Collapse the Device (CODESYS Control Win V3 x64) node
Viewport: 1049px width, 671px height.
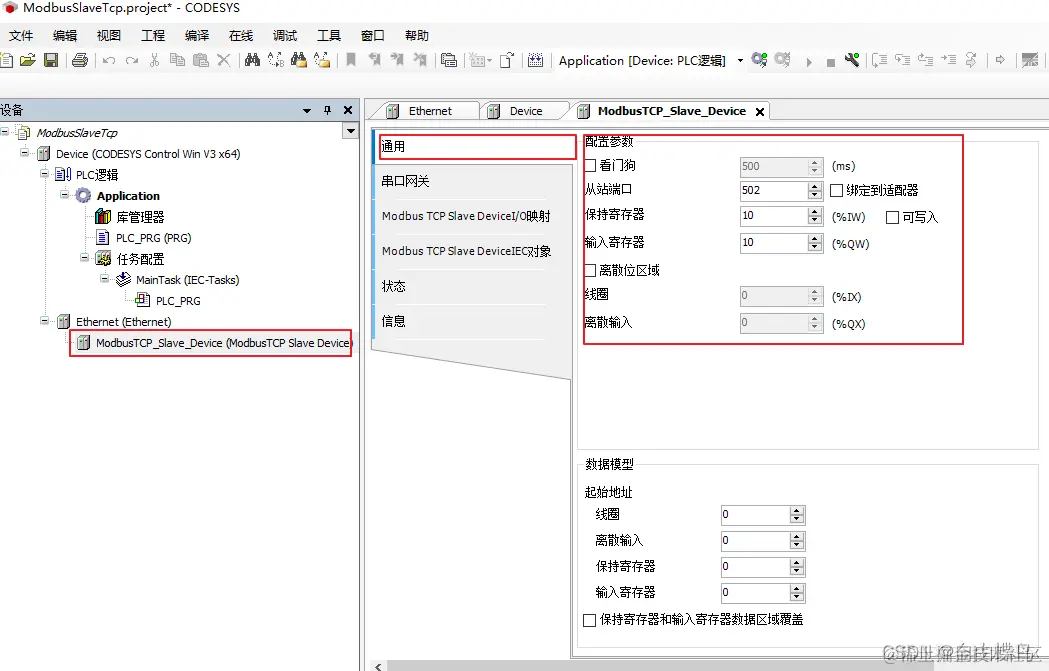(x=25, y=153)
